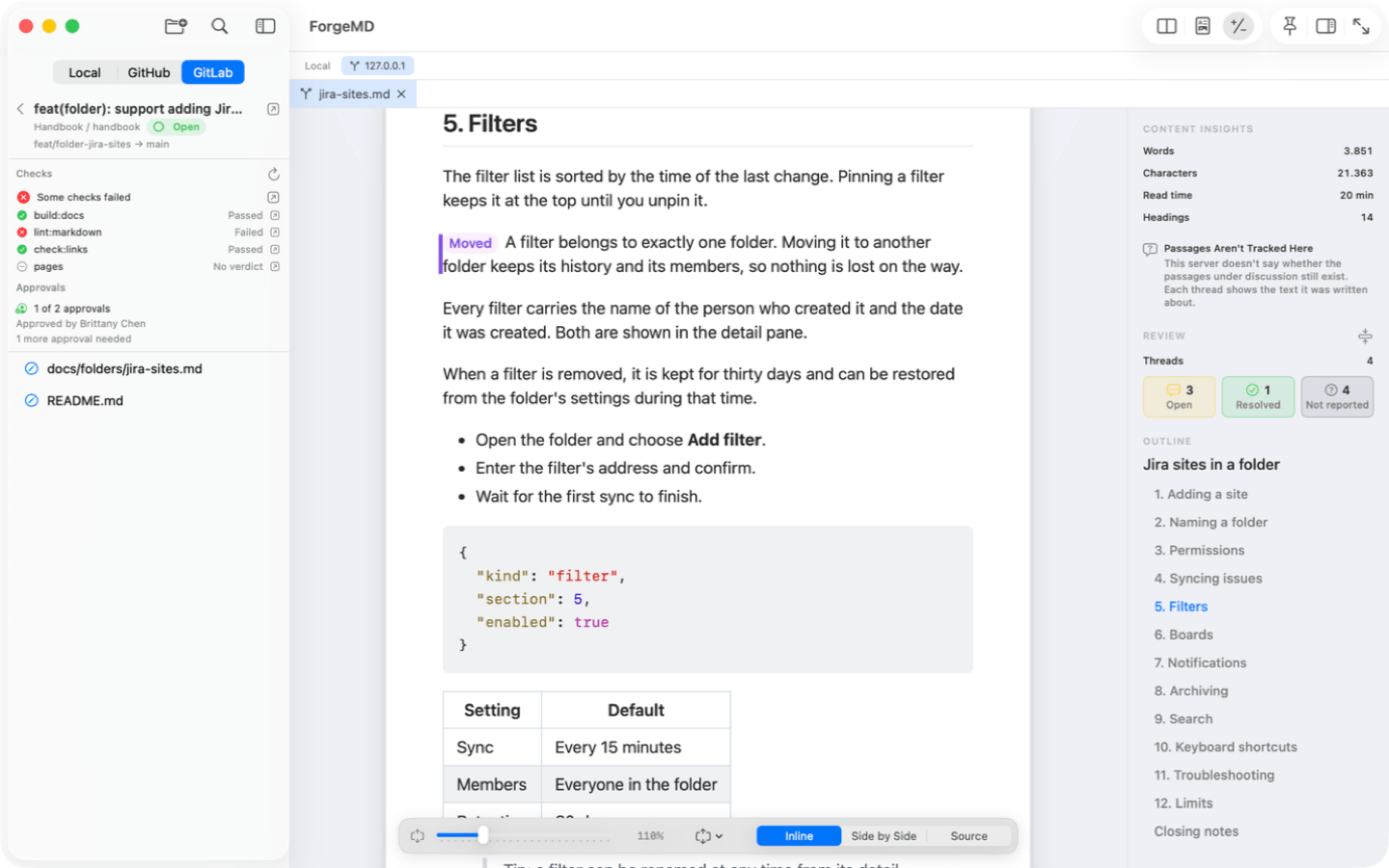Click the 127.0.0.1 server chip
The height and width of the screenshot is (868, 1389).
377,66
